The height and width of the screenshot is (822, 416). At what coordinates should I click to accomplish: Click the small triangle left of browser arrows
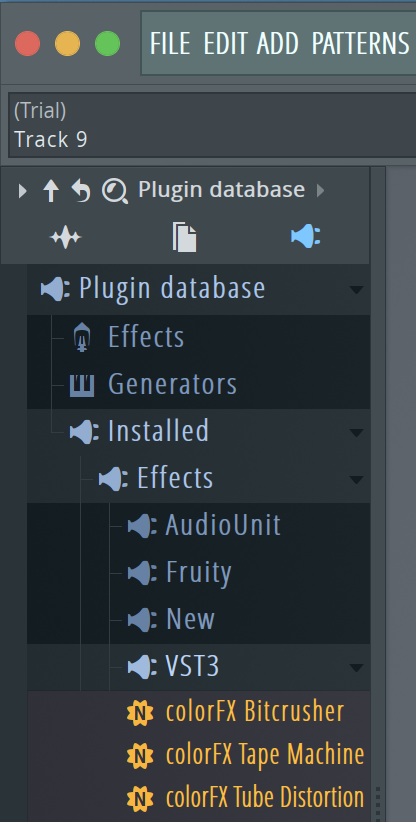click(x=22, y=191)
